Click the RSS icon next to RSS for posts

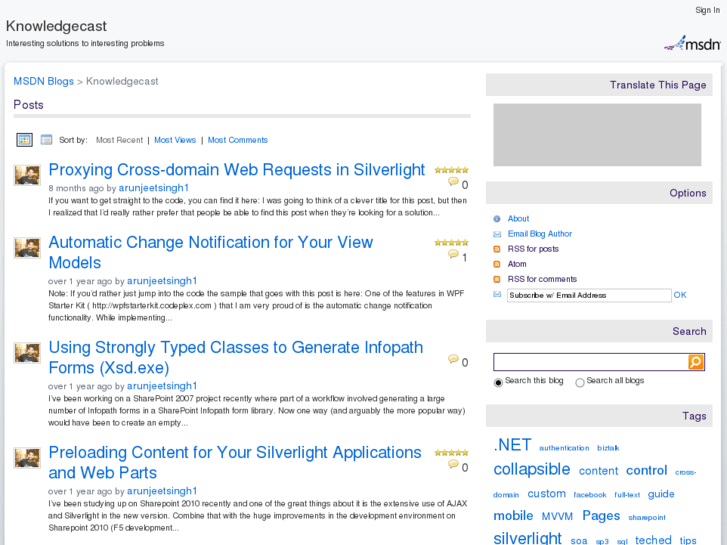tap(497, 249)
